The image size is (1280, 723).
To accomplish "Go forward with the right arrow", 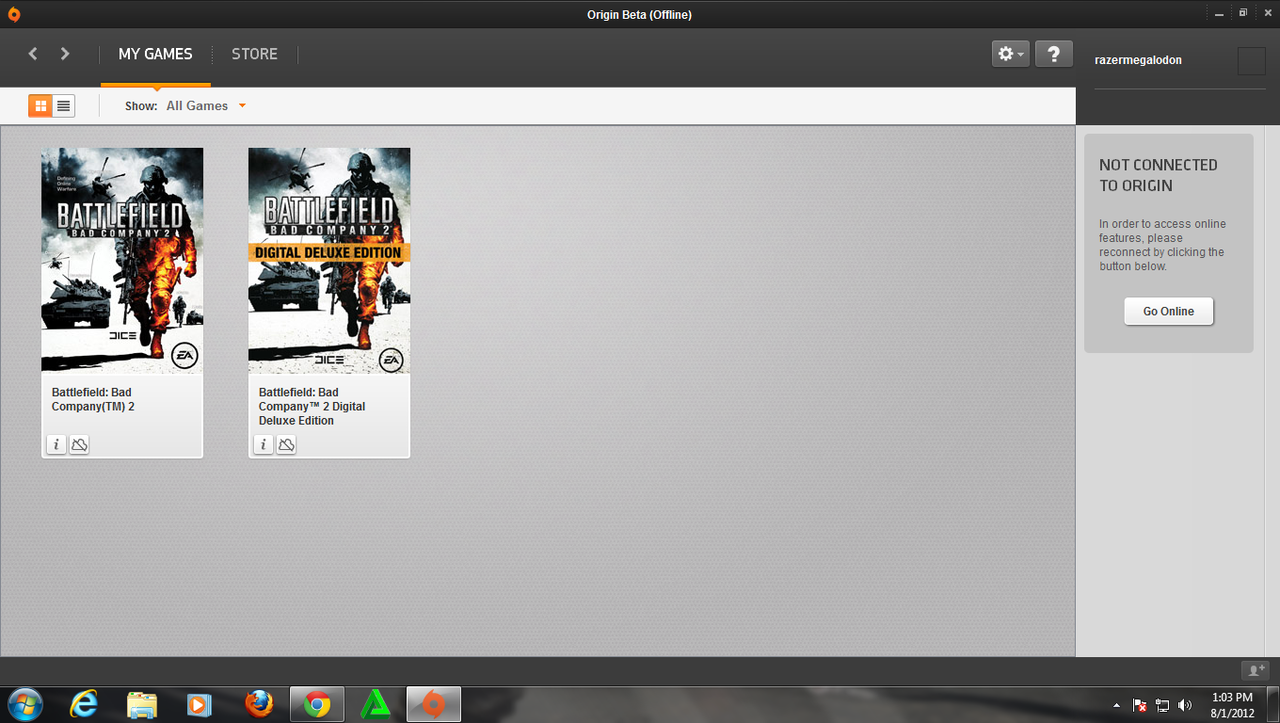I will pyautogui.click(x=65, y=54).
